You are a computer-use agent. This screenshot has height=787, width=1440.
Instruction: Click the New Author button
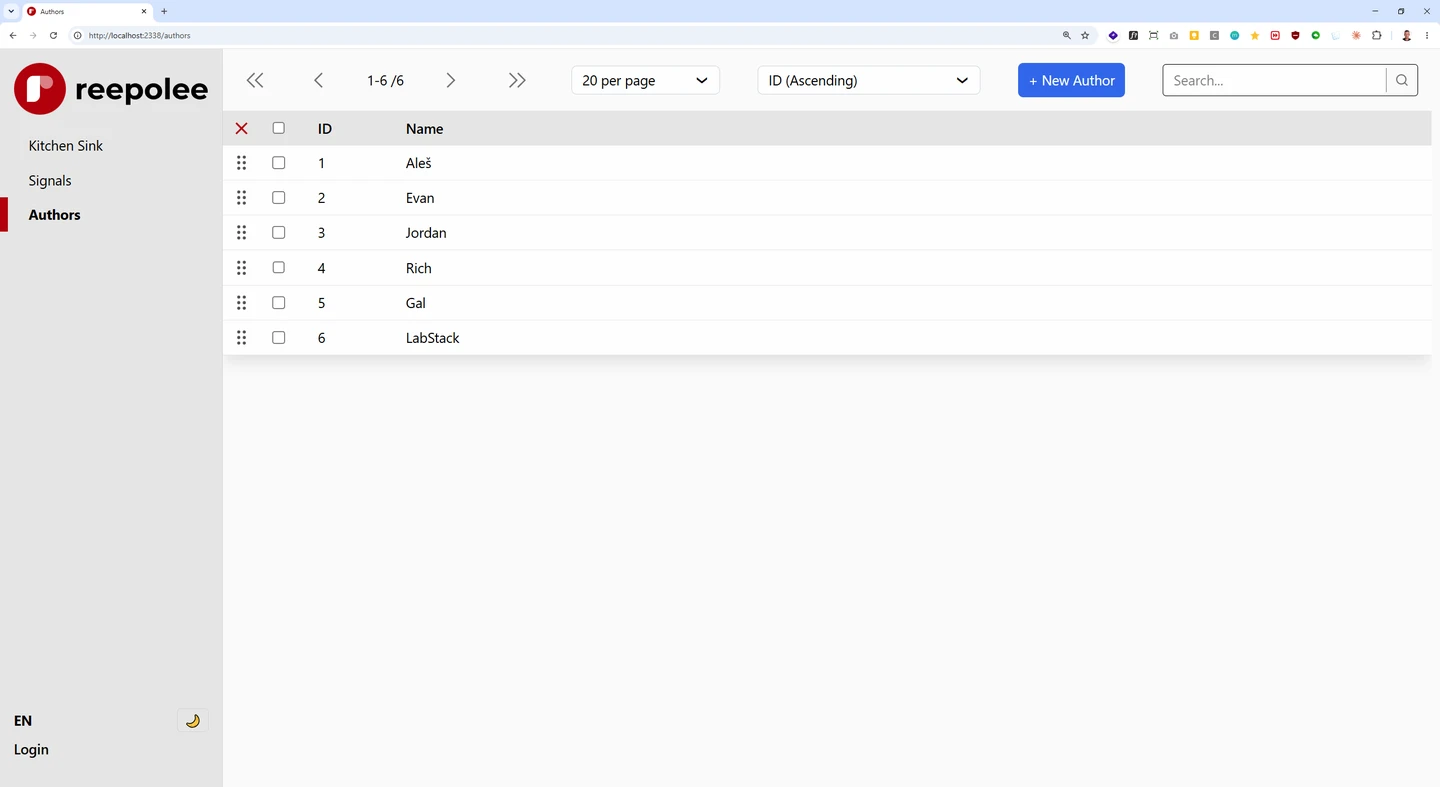pos(1071,80)
